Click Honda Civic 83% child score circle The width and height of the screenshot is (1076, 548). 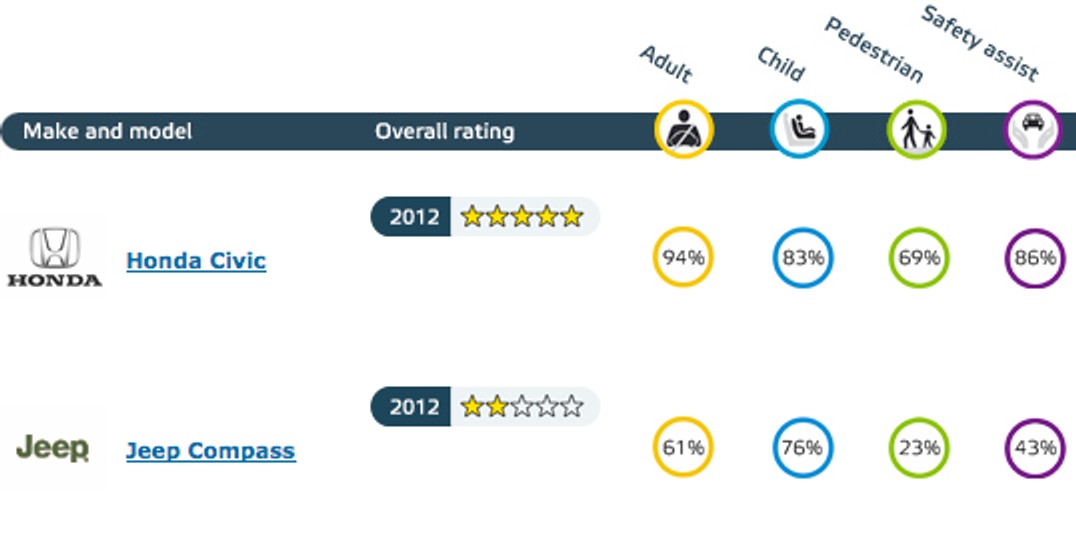803,257
